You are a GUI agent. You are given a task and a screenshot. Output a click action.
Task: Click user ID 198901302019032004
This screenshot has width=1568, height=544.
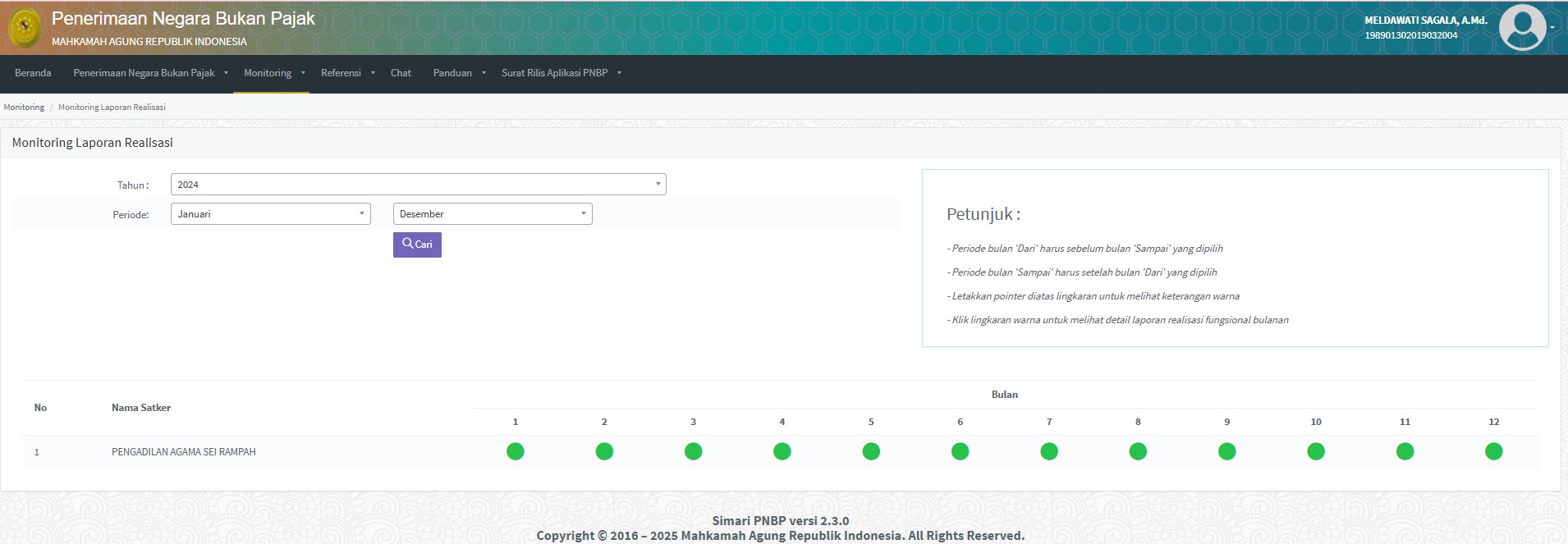tap(1411, 35)
